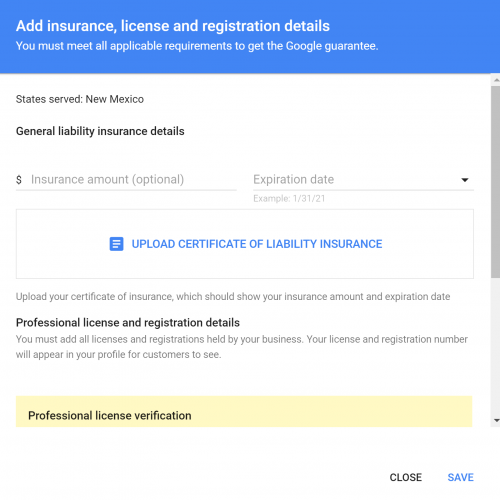Click 'General liability insurance details' heading
500x500 pixels.
[x=100, y=131]
